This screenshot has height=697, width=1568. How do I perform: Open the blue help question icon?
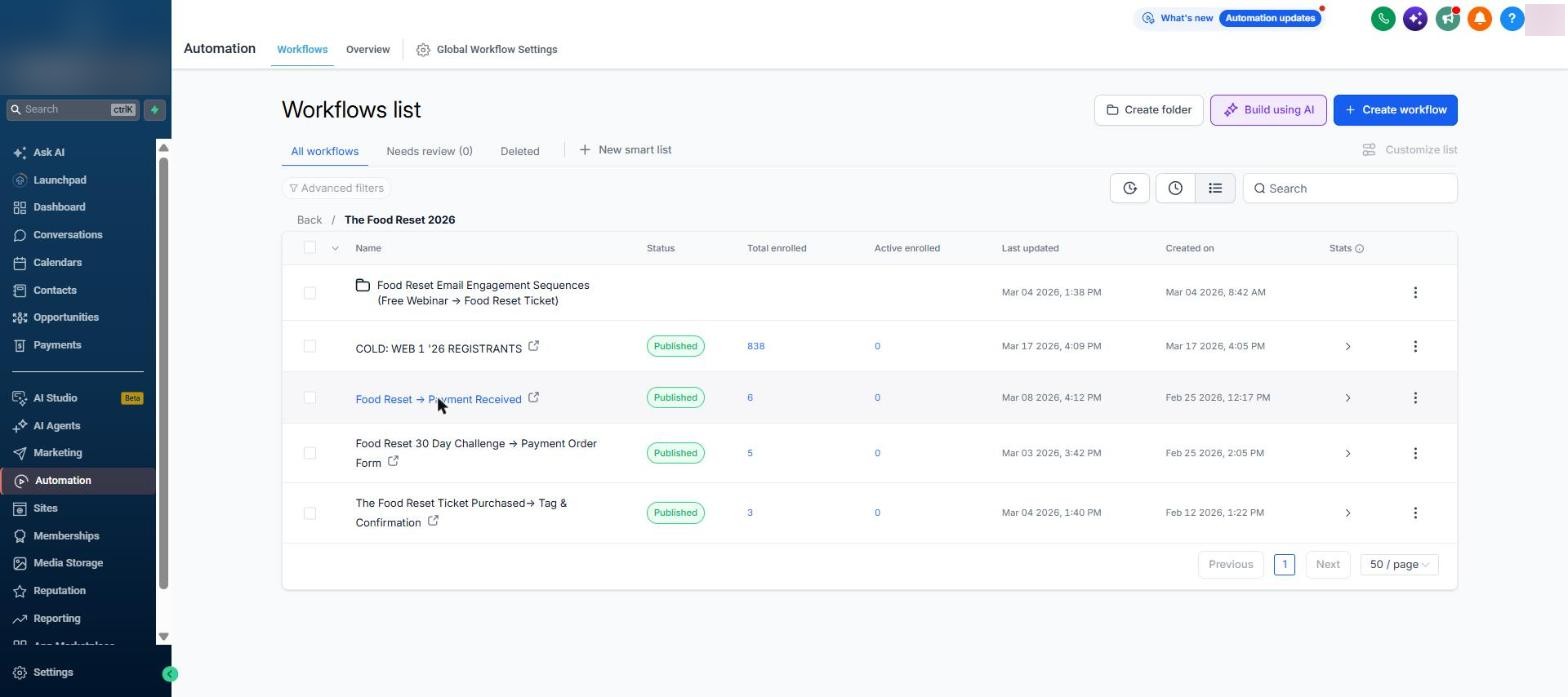tap(1512, 18)
